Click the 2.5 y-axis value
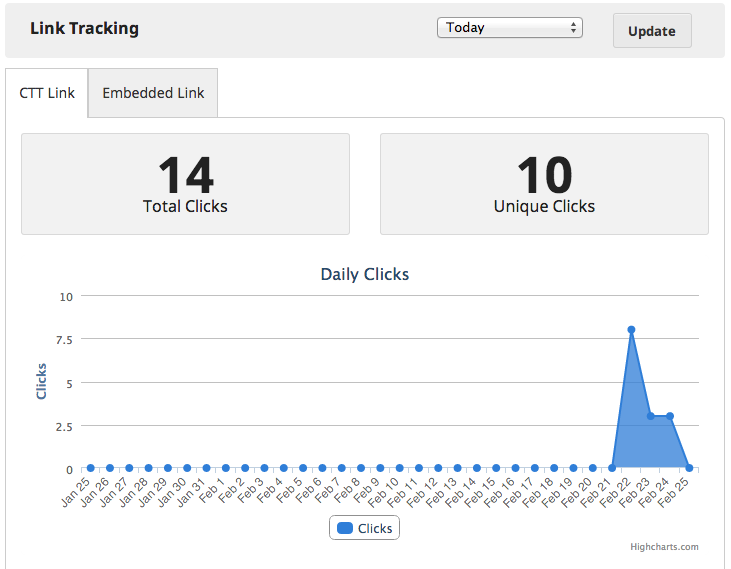Screen dimensions: 731x569 tap(64, 427)
